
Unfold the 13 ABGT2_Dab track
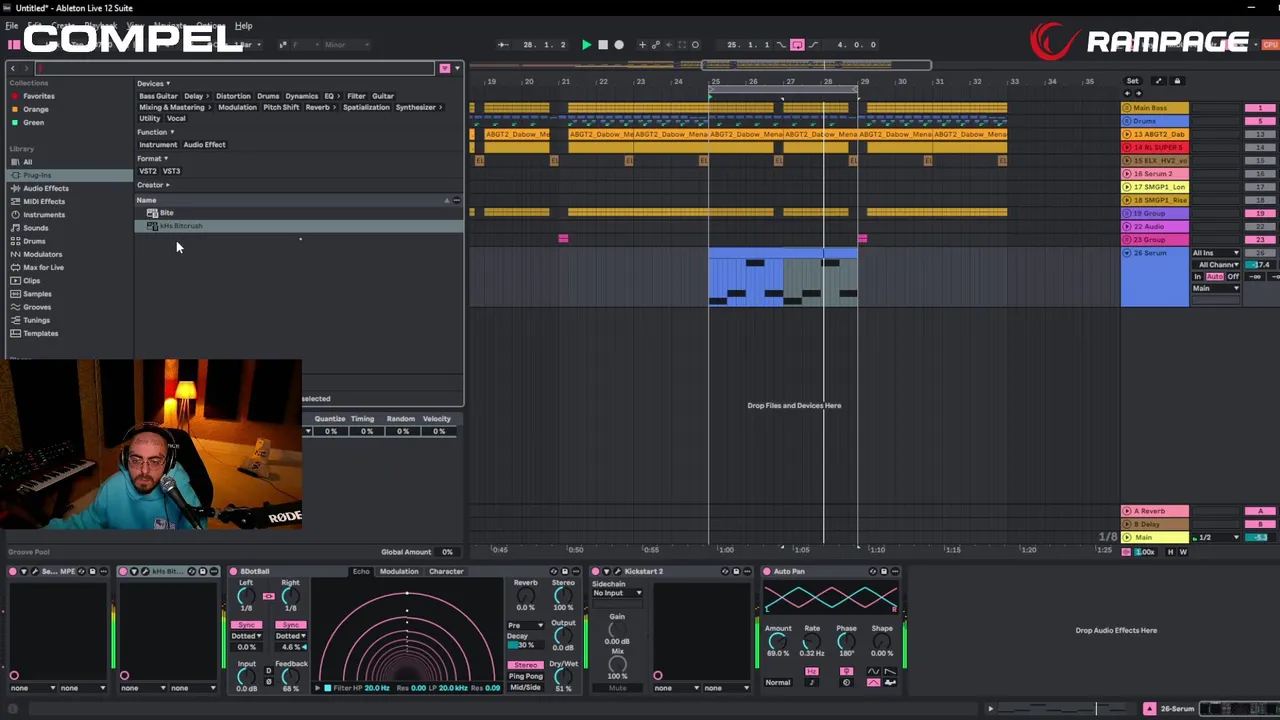tap(1127, 134)
